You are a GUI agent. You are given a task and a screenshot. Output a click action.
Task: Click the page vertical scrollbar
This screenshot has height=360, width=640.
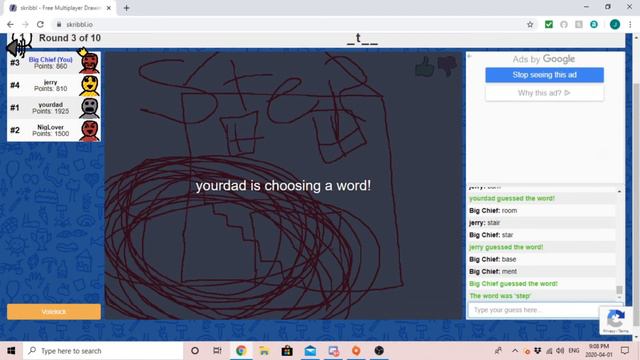[x=636, y=204]
